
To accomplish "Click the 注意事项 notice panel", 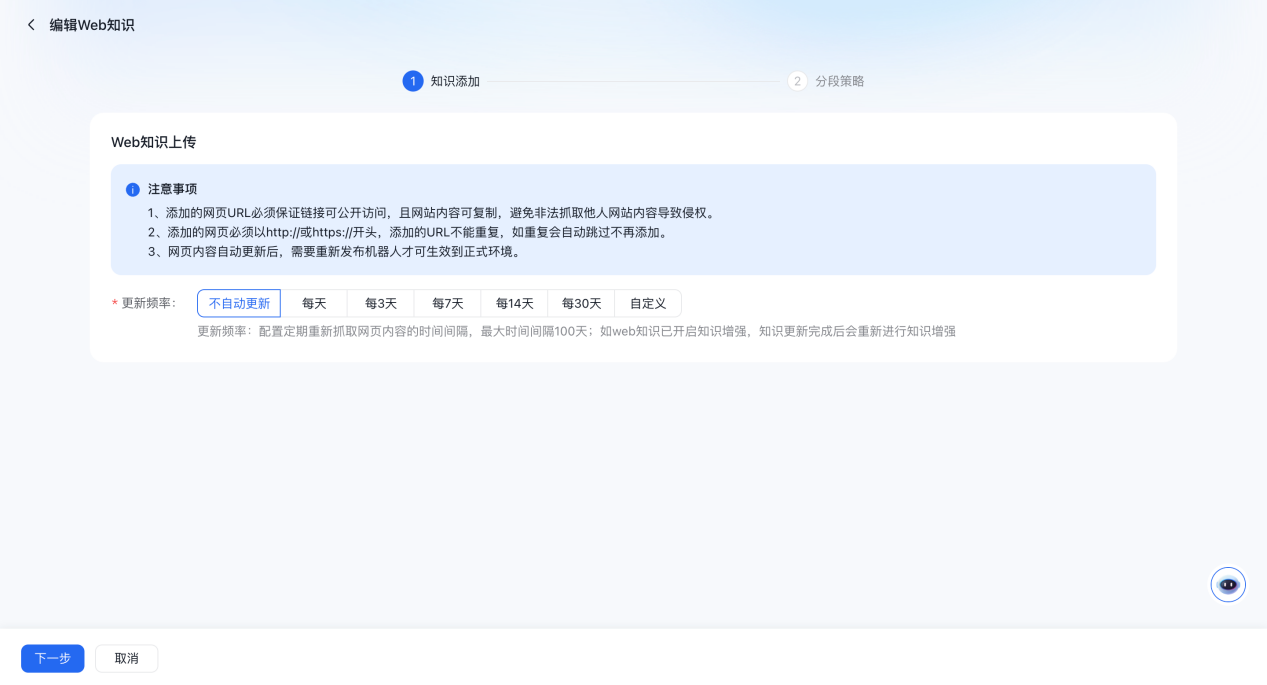I will 632,220.
